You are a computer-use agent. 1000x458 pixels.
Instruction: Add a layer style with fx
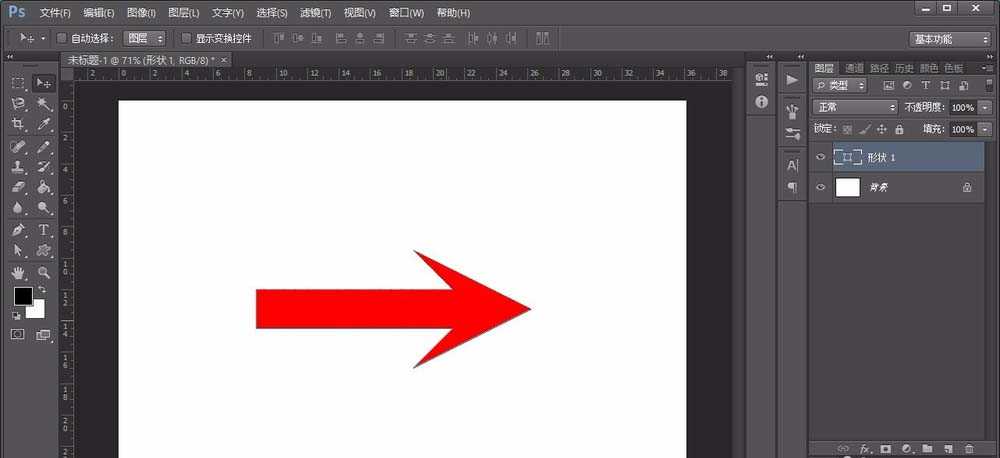[x=865, y=449]
